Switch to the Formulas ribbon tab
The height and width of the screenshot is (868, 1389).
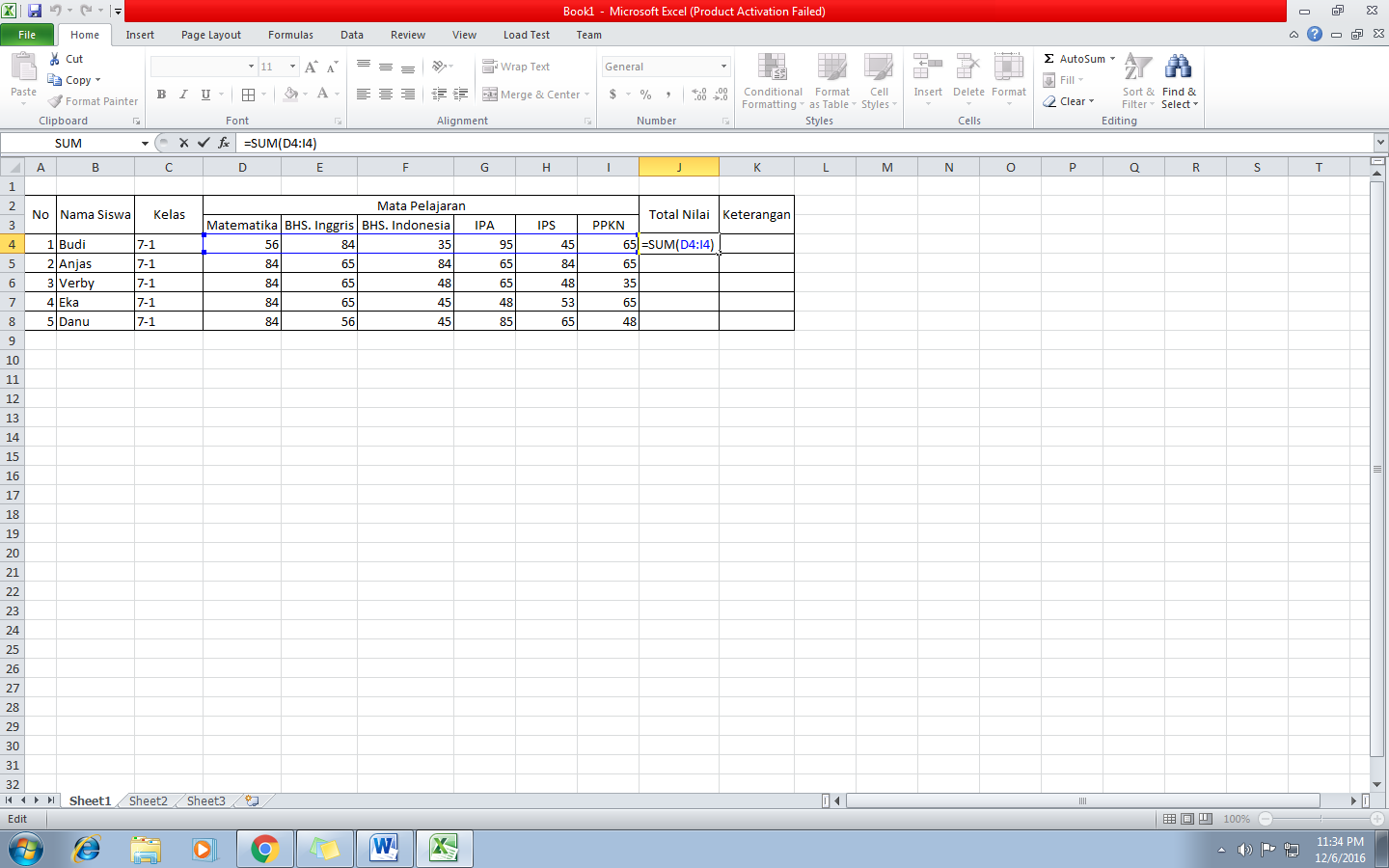point(290,35)
